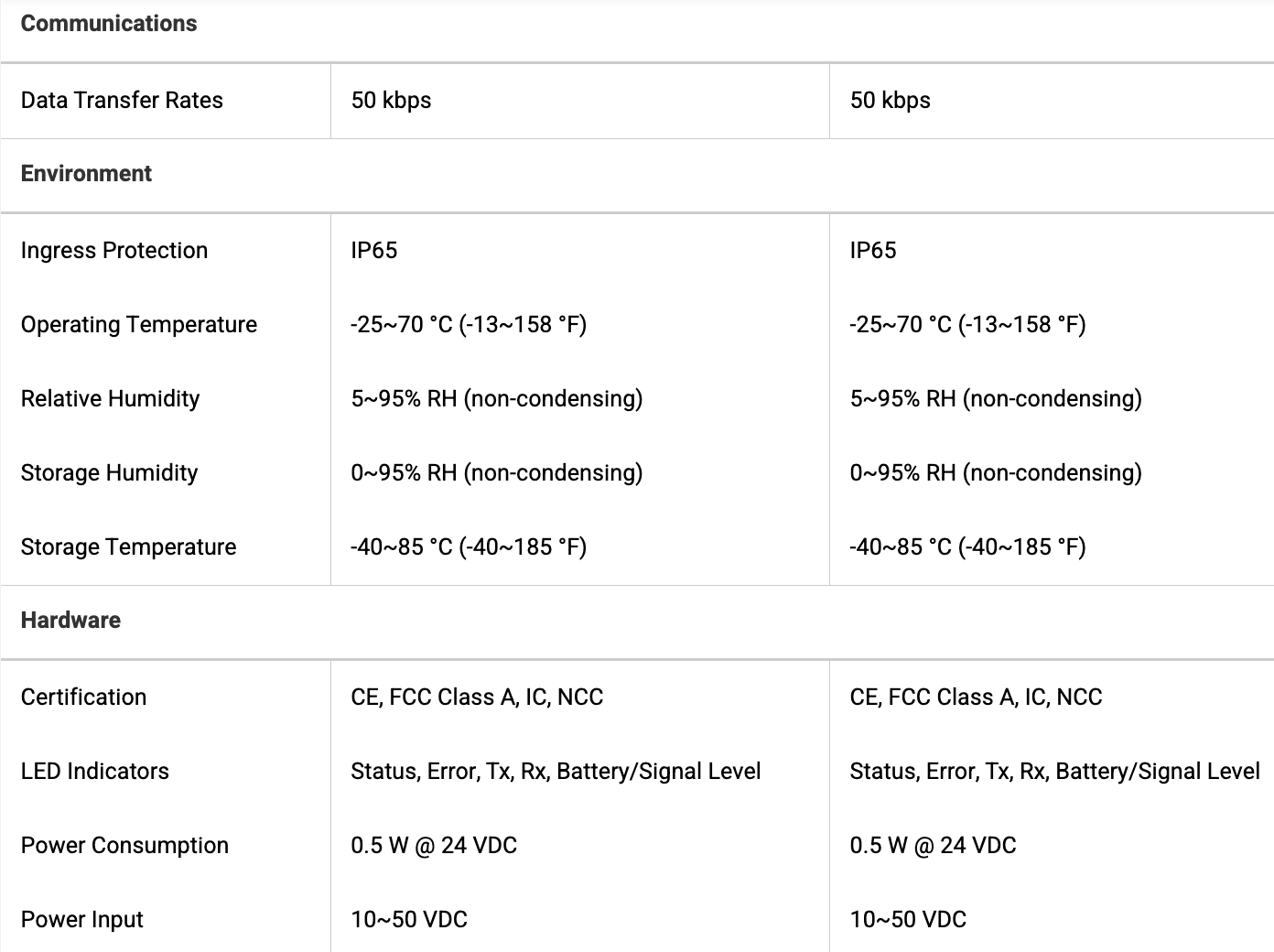Click the Hardware section header
Viewport: 1274px width, 952px height.
click(70, 621)
